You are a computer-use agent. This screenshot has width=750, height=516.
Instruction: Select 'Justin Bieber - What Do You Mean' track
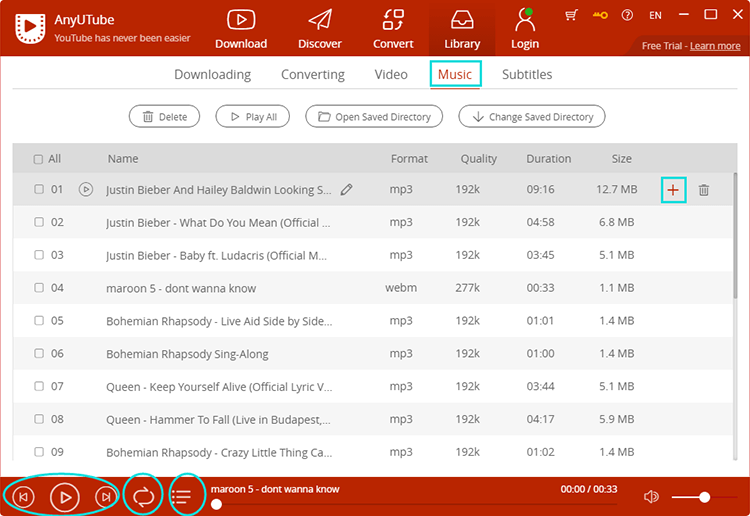218,223
